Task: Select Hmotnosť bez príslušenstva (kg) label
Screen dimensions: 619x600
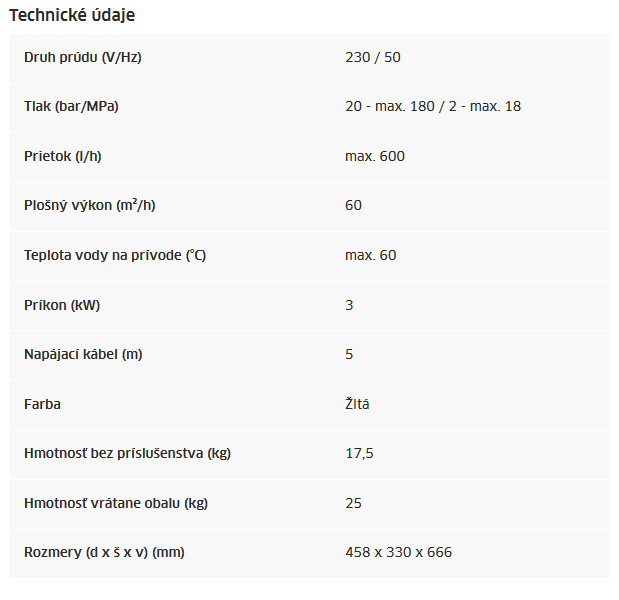Action: tap(127, 453)
